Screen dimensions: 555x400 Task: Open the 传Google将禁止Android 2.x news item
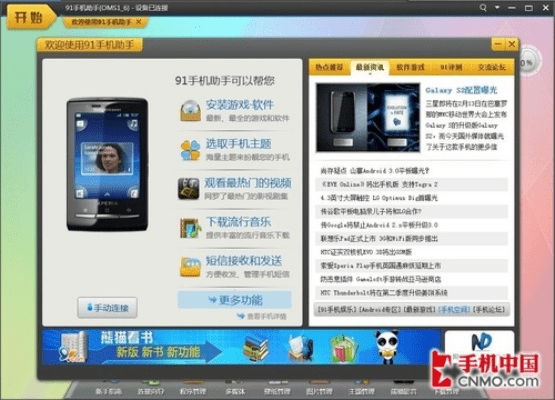379,225
